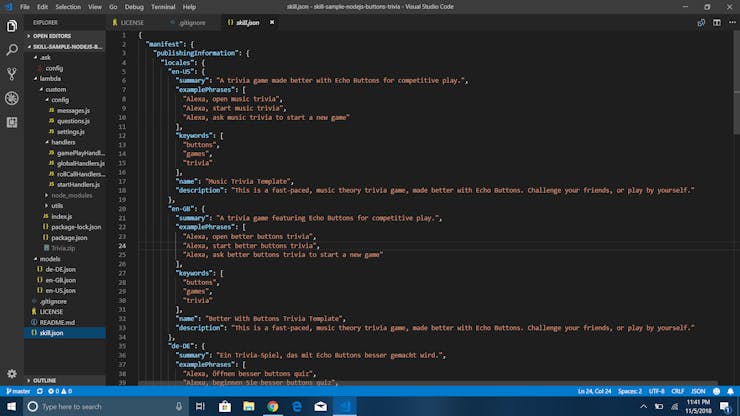The height and width of the screenshot is (416, 740).
Task: Open the Extensions view
Action: 12,122
